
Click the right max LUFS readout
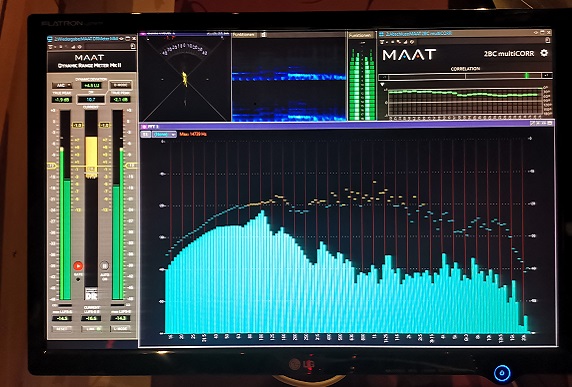121,318
